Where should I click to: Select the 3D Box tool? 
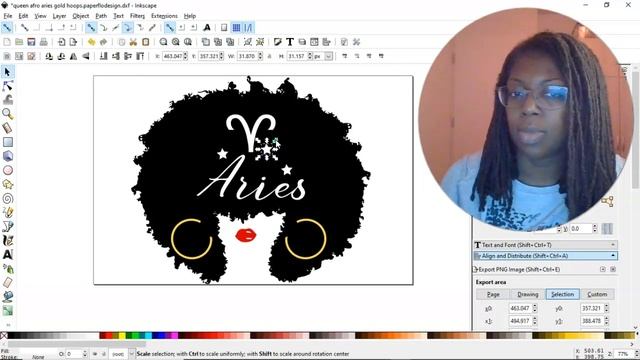coord(7,156)
